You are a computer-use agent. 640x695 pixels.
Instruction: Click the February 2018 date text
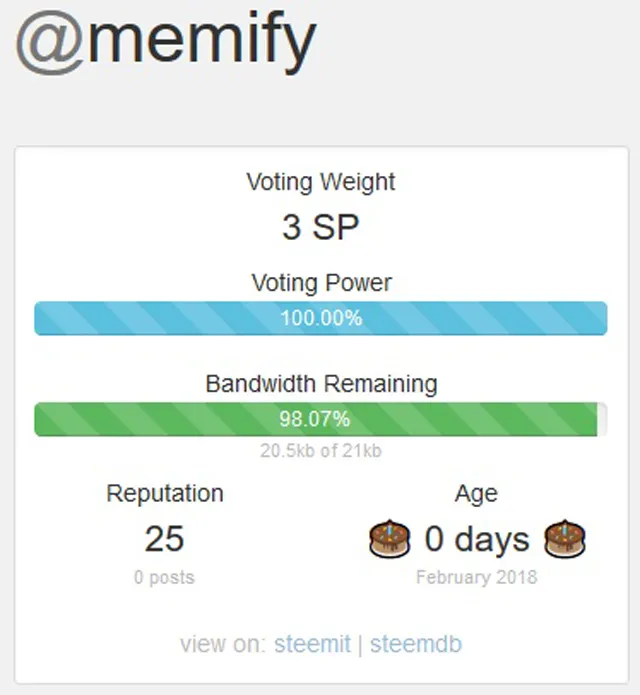[477, 577]
